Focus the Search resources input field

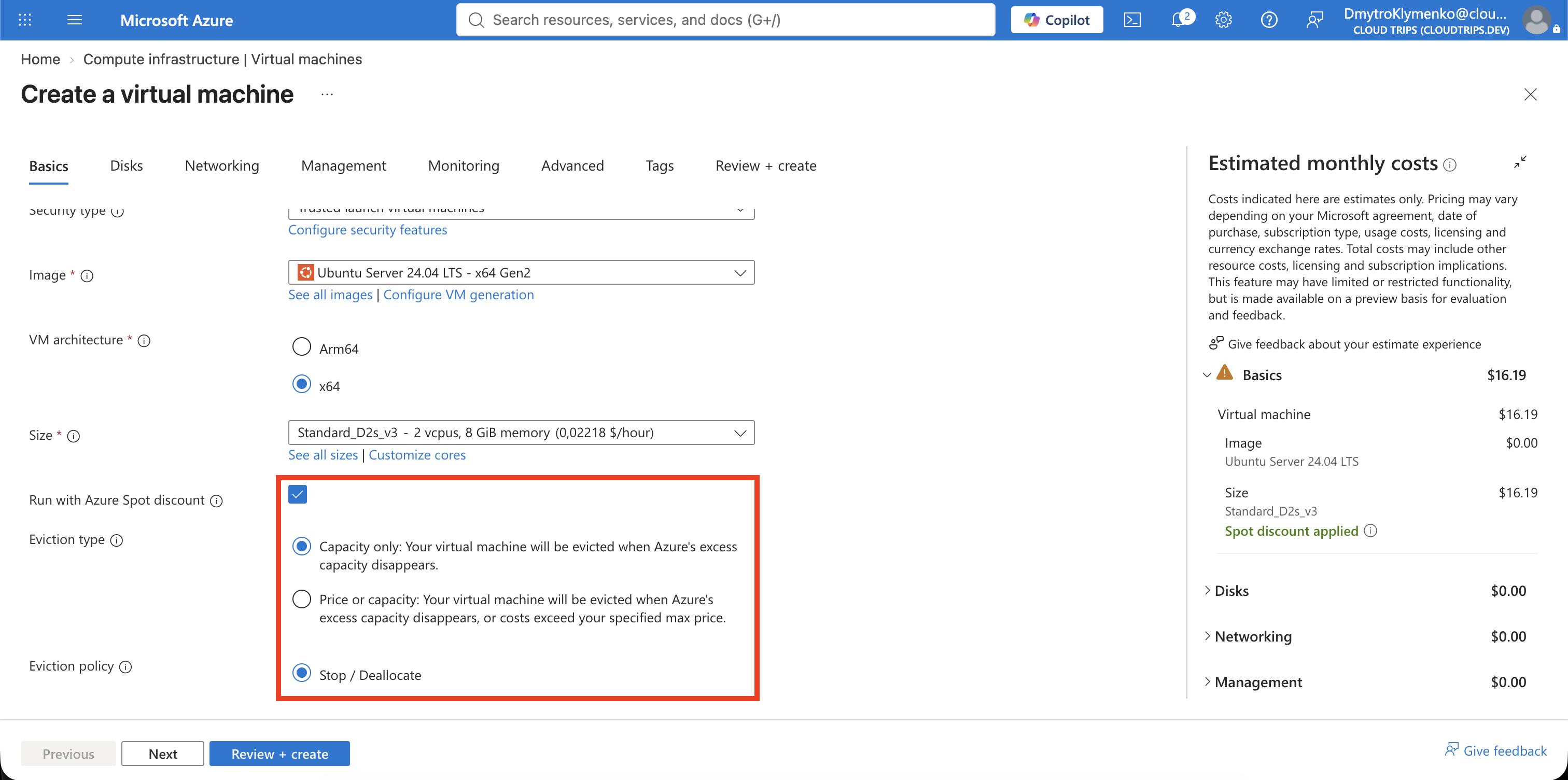(725, 20)
